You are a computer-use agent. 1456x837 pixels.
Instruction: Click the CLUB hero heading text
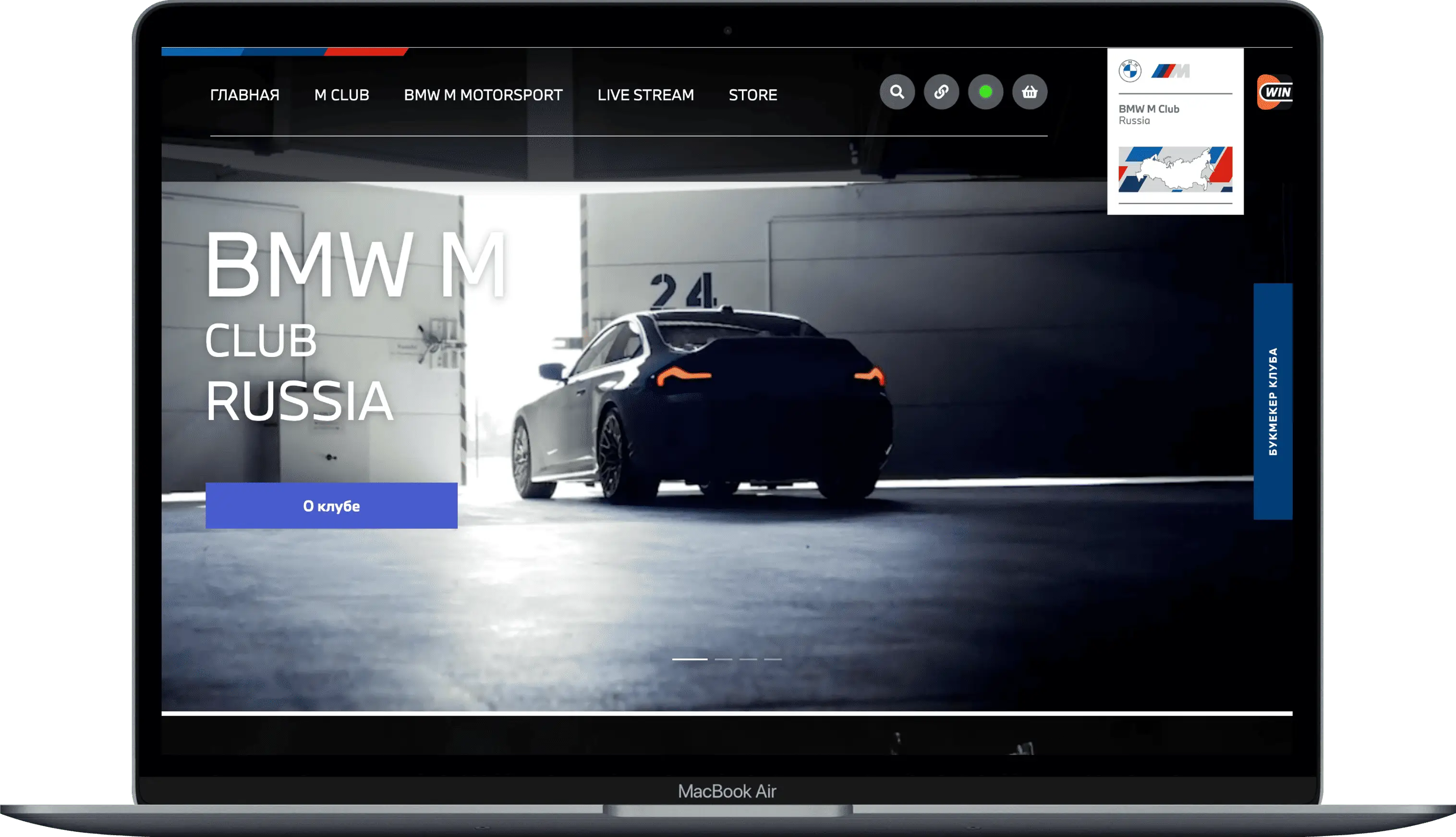261,340
